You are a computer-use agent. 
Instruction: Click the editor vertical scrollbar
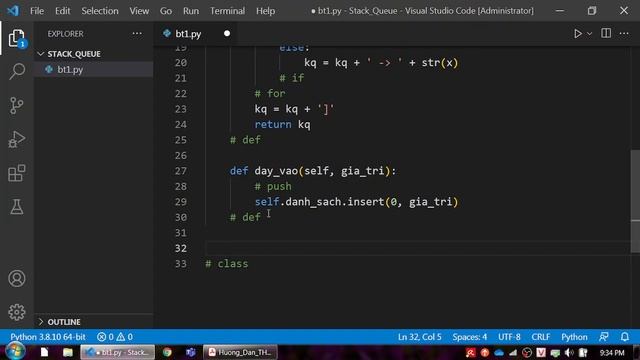635,201
